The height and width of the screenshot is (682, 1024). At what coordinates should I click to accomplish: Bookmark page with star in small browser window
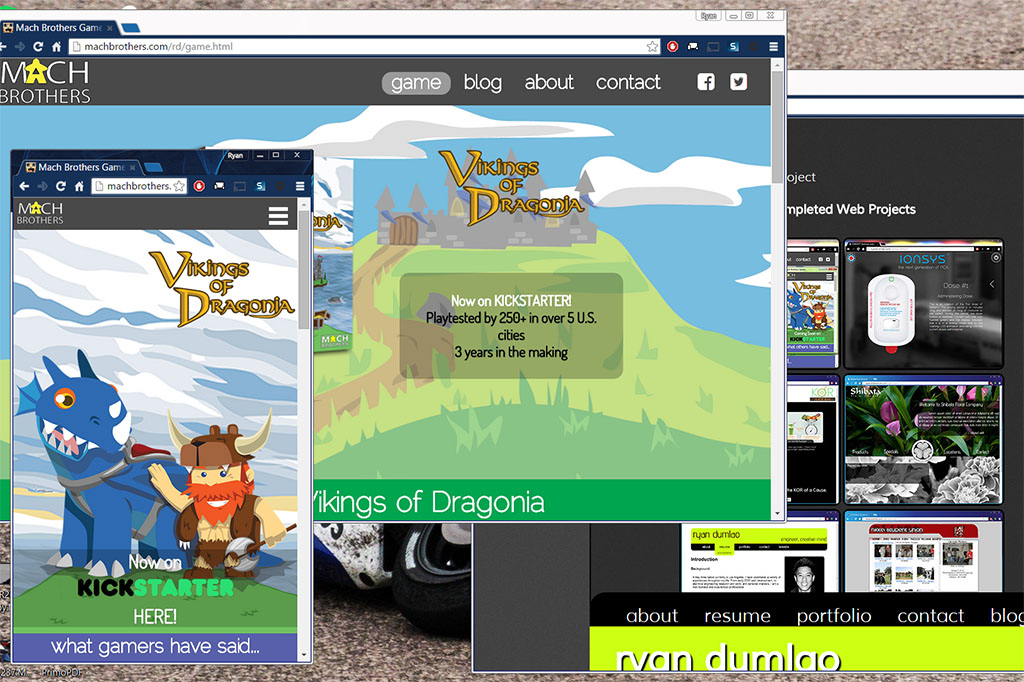click(179, 186)
